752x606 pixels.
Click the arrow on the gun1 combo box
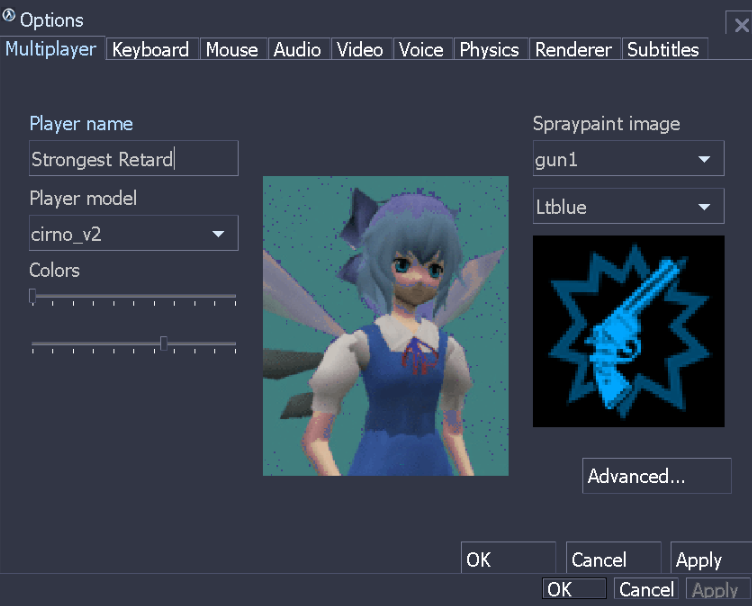click(704, 159)
